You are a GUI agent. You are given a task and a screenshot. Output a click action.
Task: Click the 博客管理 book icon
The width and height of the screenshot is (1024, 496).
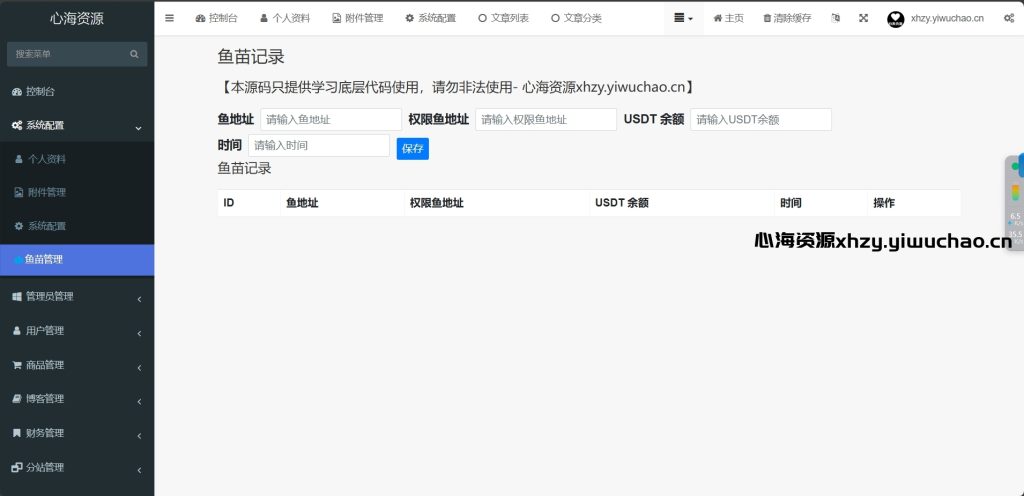pyautogui.click(x=17, y=399)
